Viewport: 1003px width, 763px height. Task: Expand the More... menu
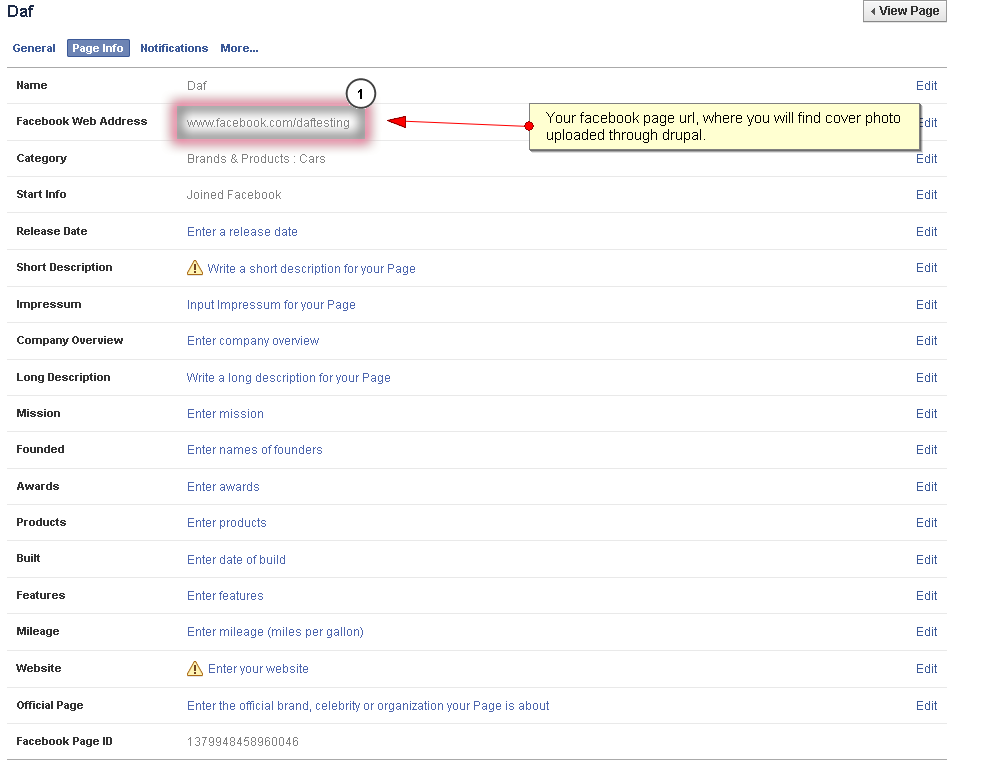click(x=239, y=48)
